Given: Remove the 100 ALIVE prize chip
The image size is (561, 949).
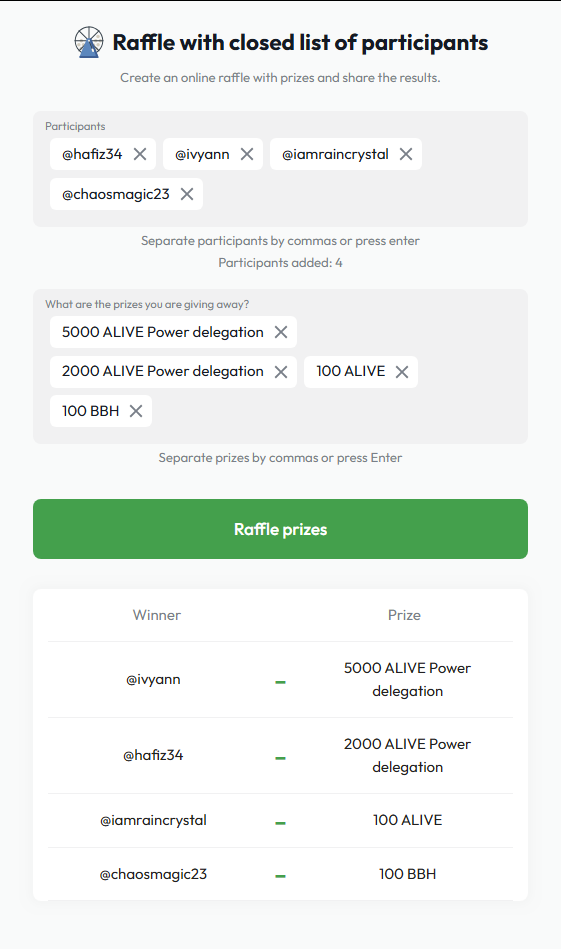Looking at the screenshot, I should (x=402, y=372).
